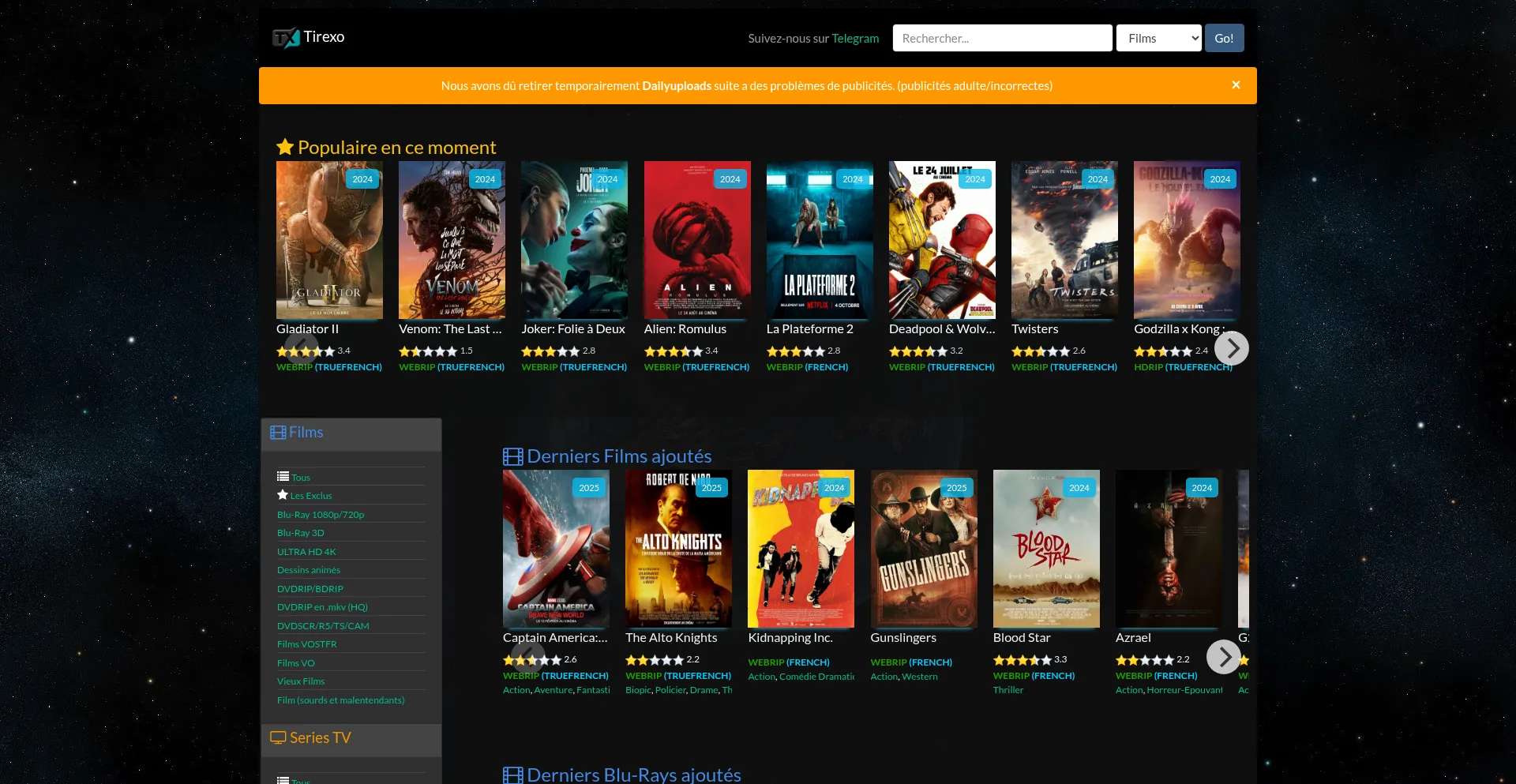The width and height of the screenshot is (1516, 784).
Task: Open The Alto Knights poster
Action: click(678, 549)
